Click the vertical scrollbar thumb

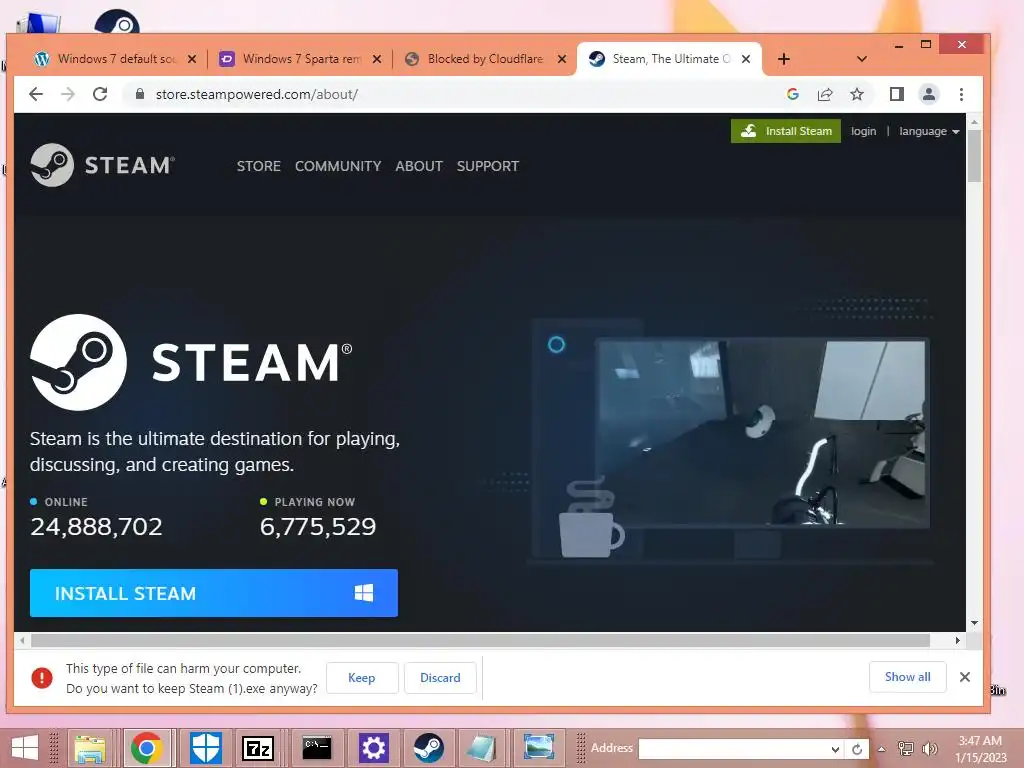(974, 155)
